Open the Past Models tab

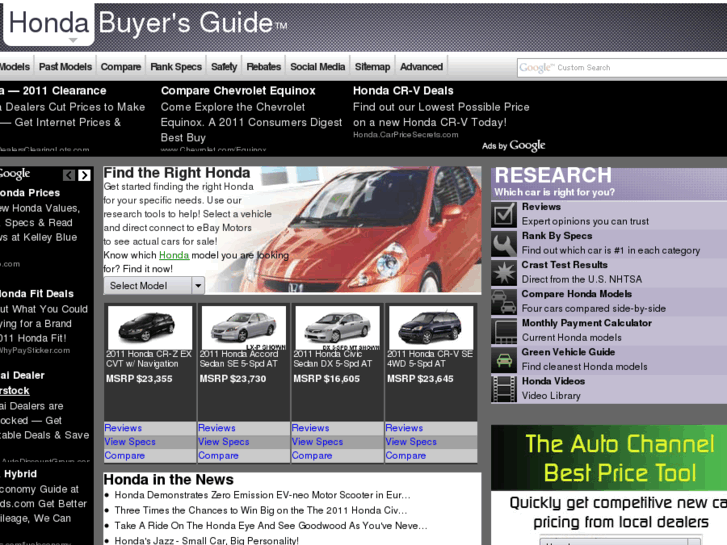point(65,67)
